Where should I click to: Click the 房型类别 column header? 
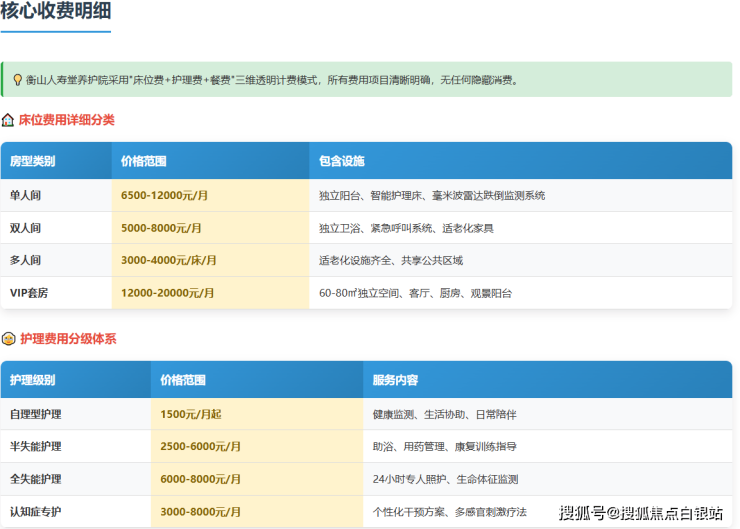[x=32, y=161]
